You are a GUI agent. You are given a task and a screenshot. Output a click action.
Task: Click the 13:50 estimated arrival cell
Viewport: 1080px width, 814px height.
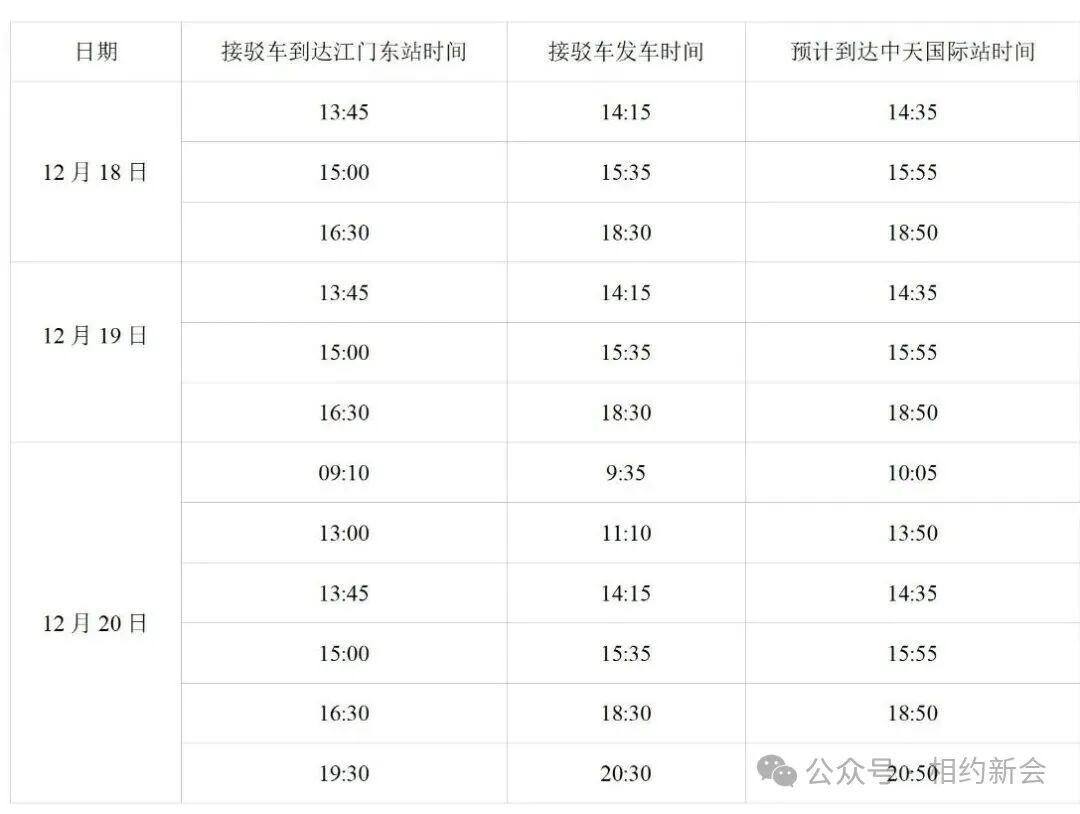(912, 533)
